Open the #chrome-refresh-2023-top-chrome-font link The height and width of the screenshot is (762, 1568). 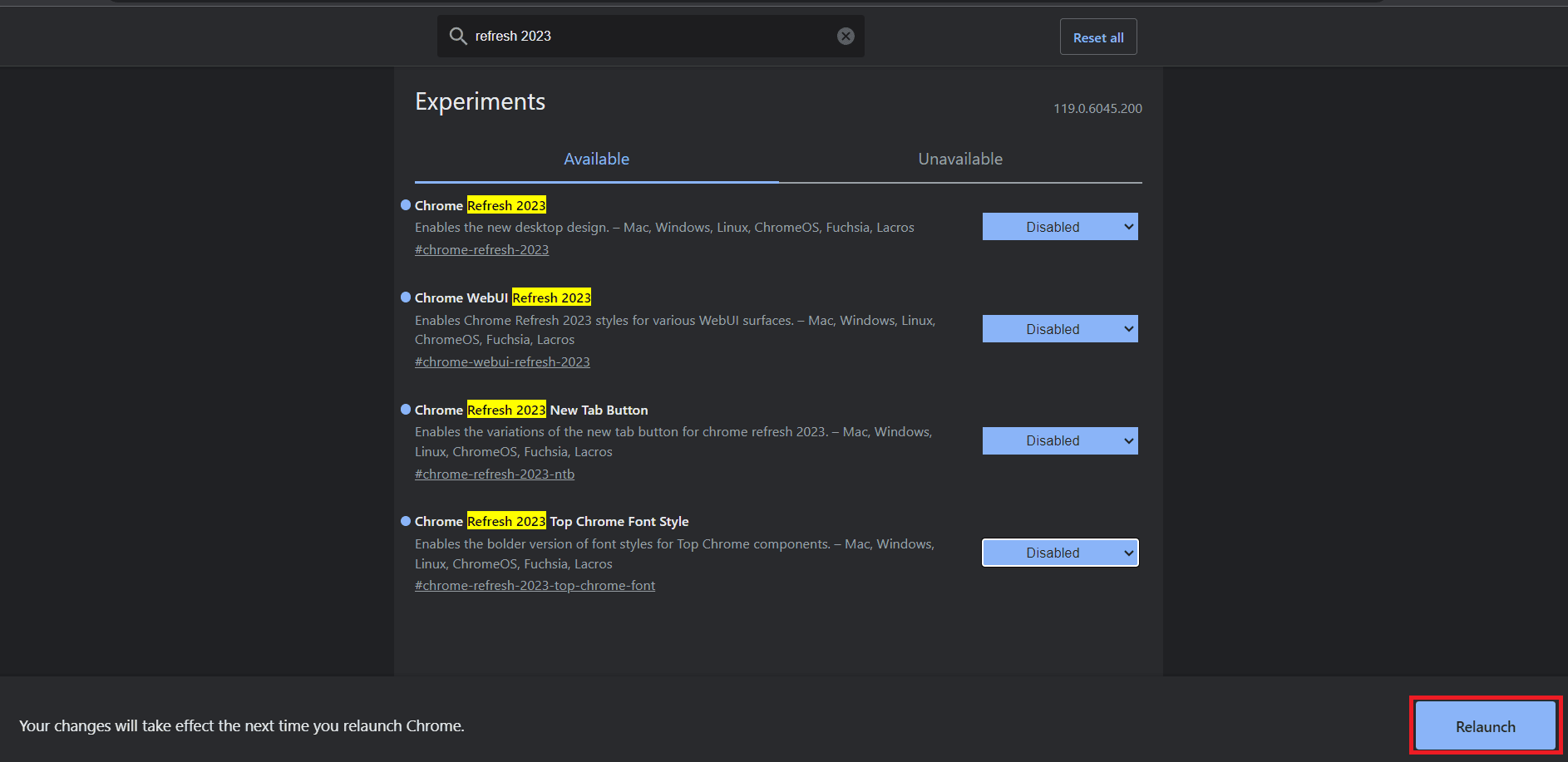(x=535, y=585)
